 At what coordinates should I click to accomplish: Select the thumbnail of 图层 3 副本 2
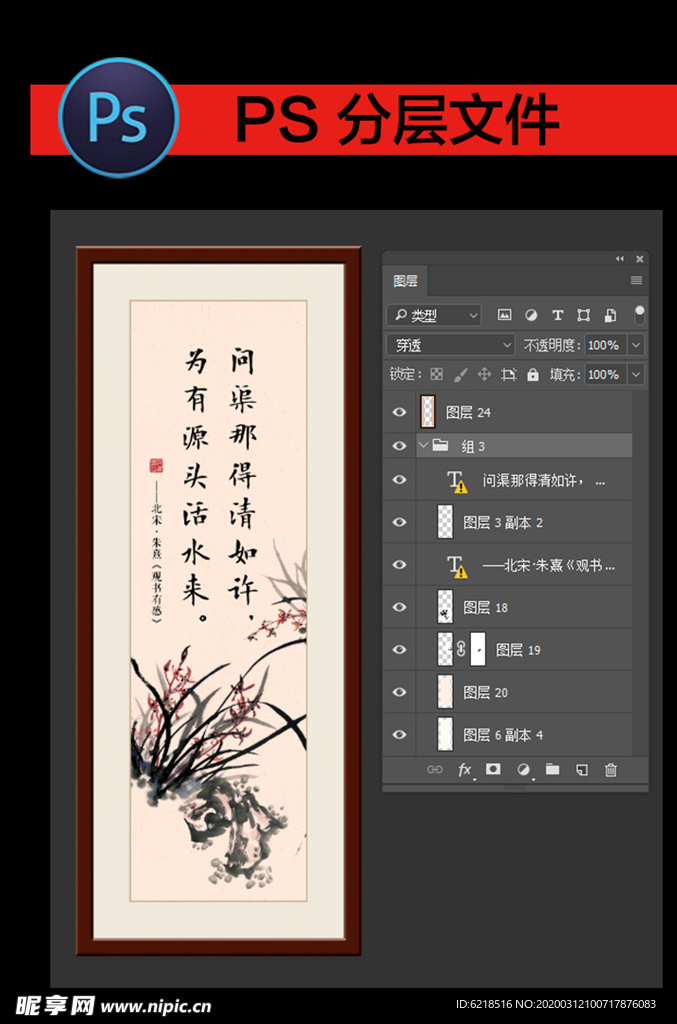[x=445, y=522]
